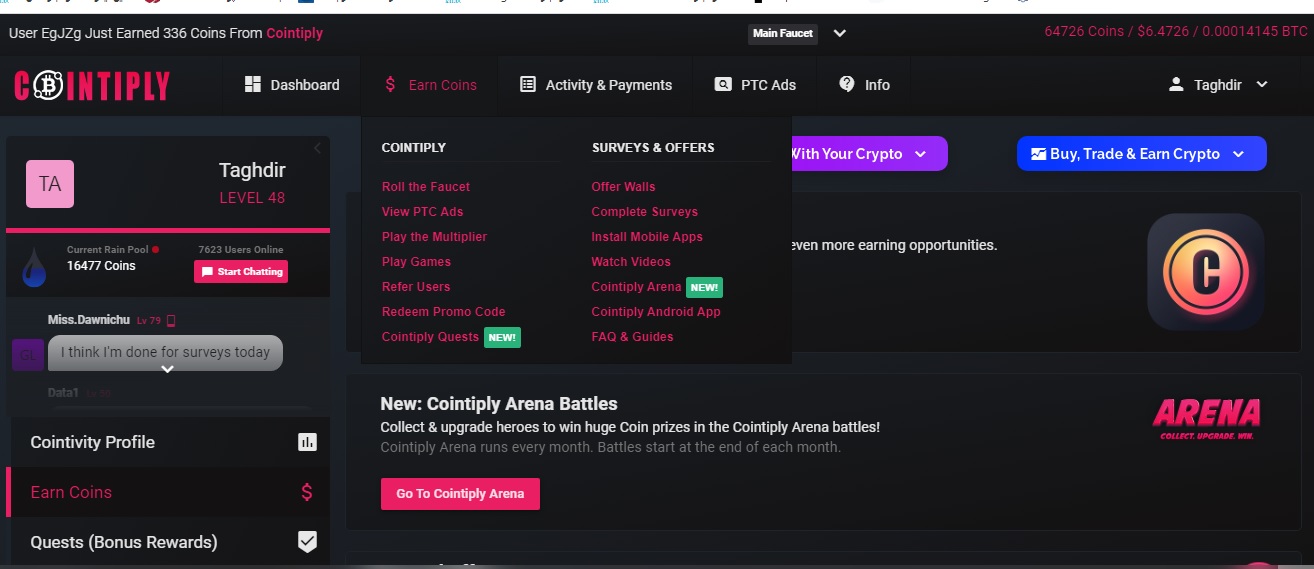Select Cointiply Android App link
1314x569 pixels.
click(x=656, y=312)
